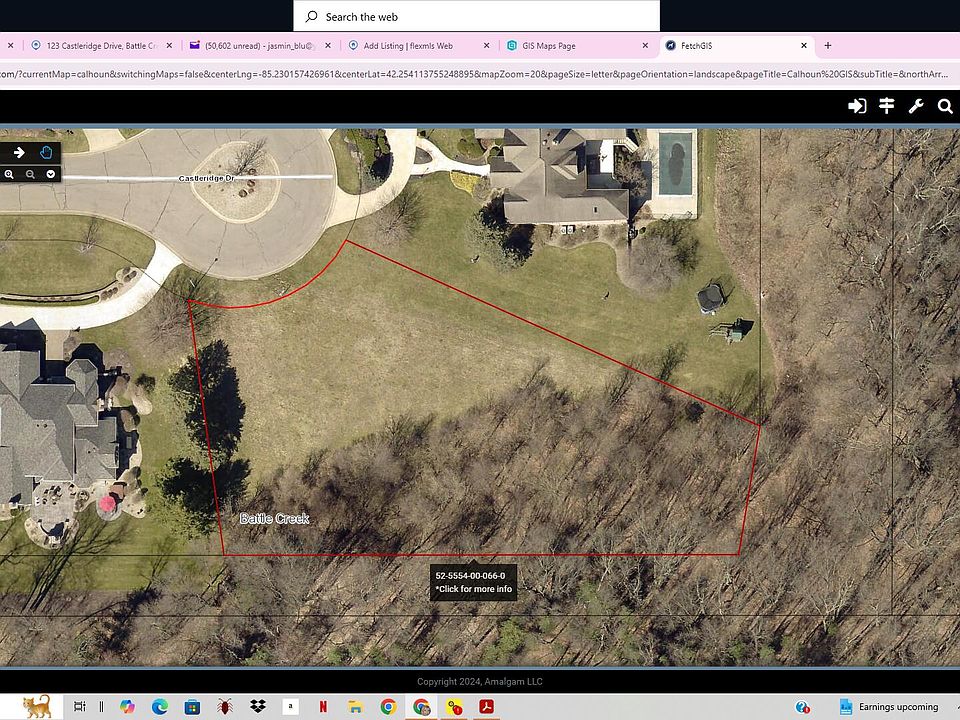Open the FetchGIS search magnifier

[945, 107]
